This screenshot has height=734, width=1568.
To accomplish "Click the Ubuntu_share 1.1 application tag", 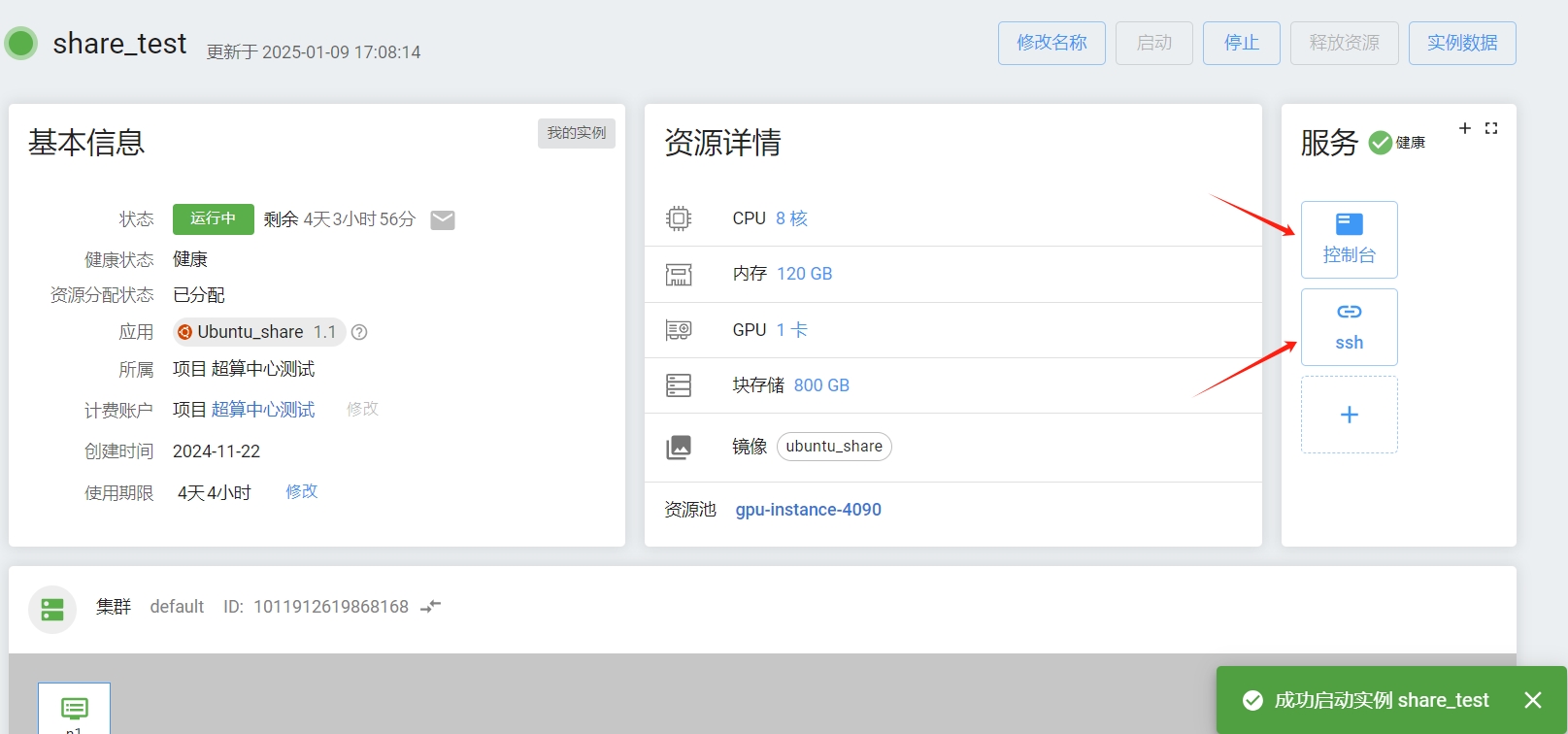I will [259, 332].
